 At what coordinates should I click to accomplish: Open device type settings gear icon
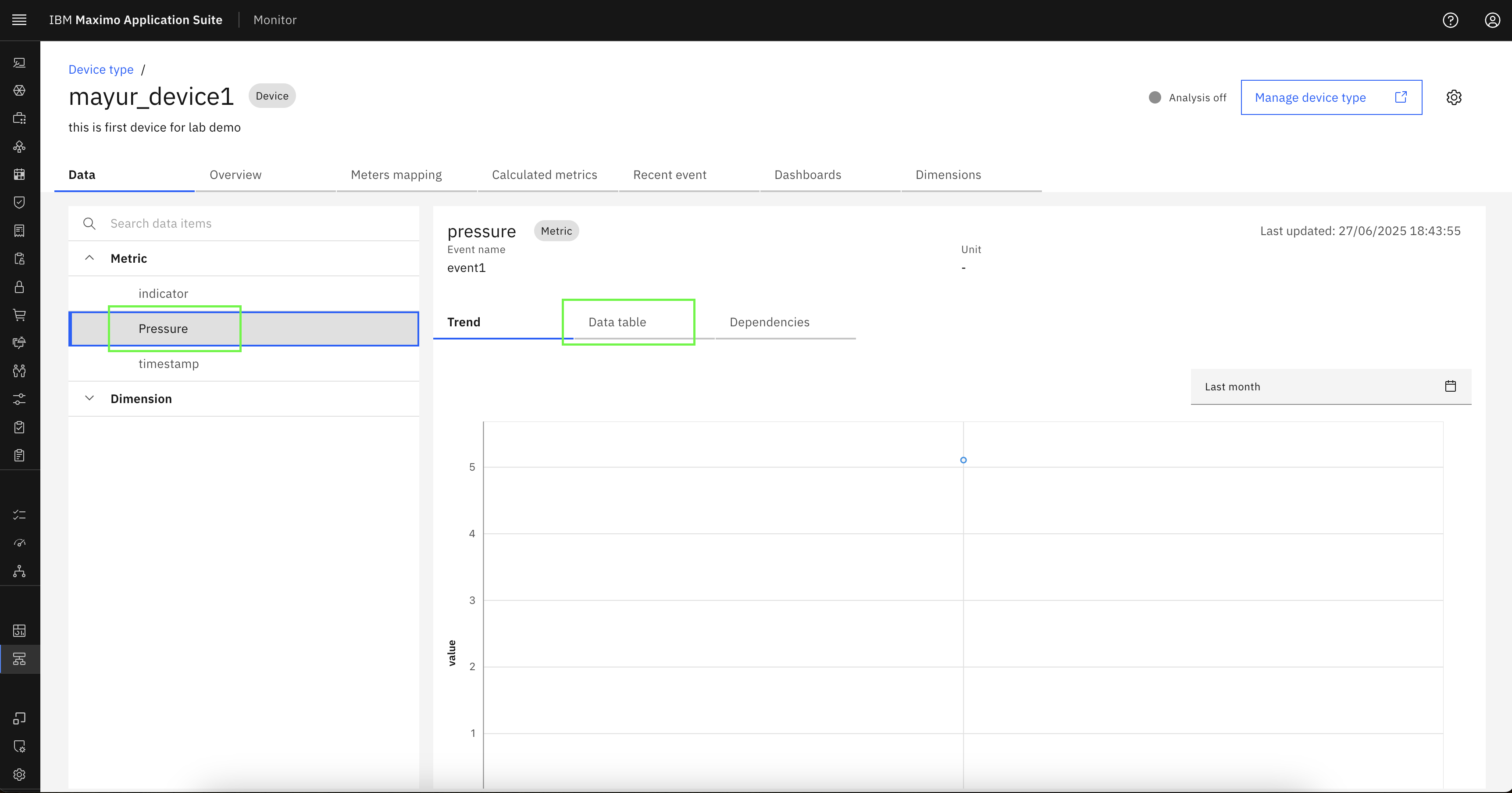[x=1454, y=97]
